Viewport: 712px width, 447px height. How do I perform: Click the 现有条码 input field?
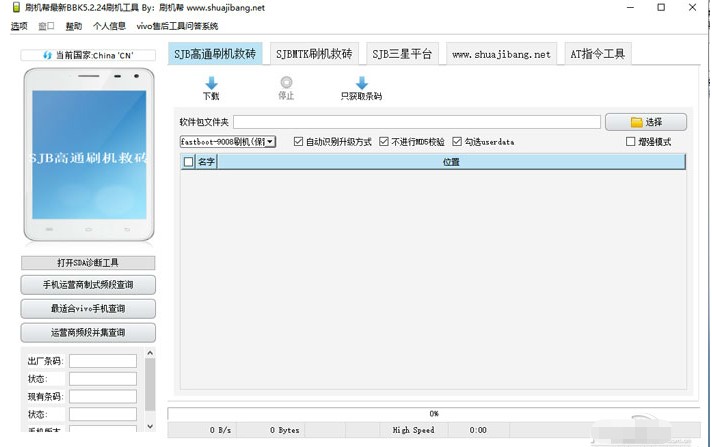tap(103, 397)
